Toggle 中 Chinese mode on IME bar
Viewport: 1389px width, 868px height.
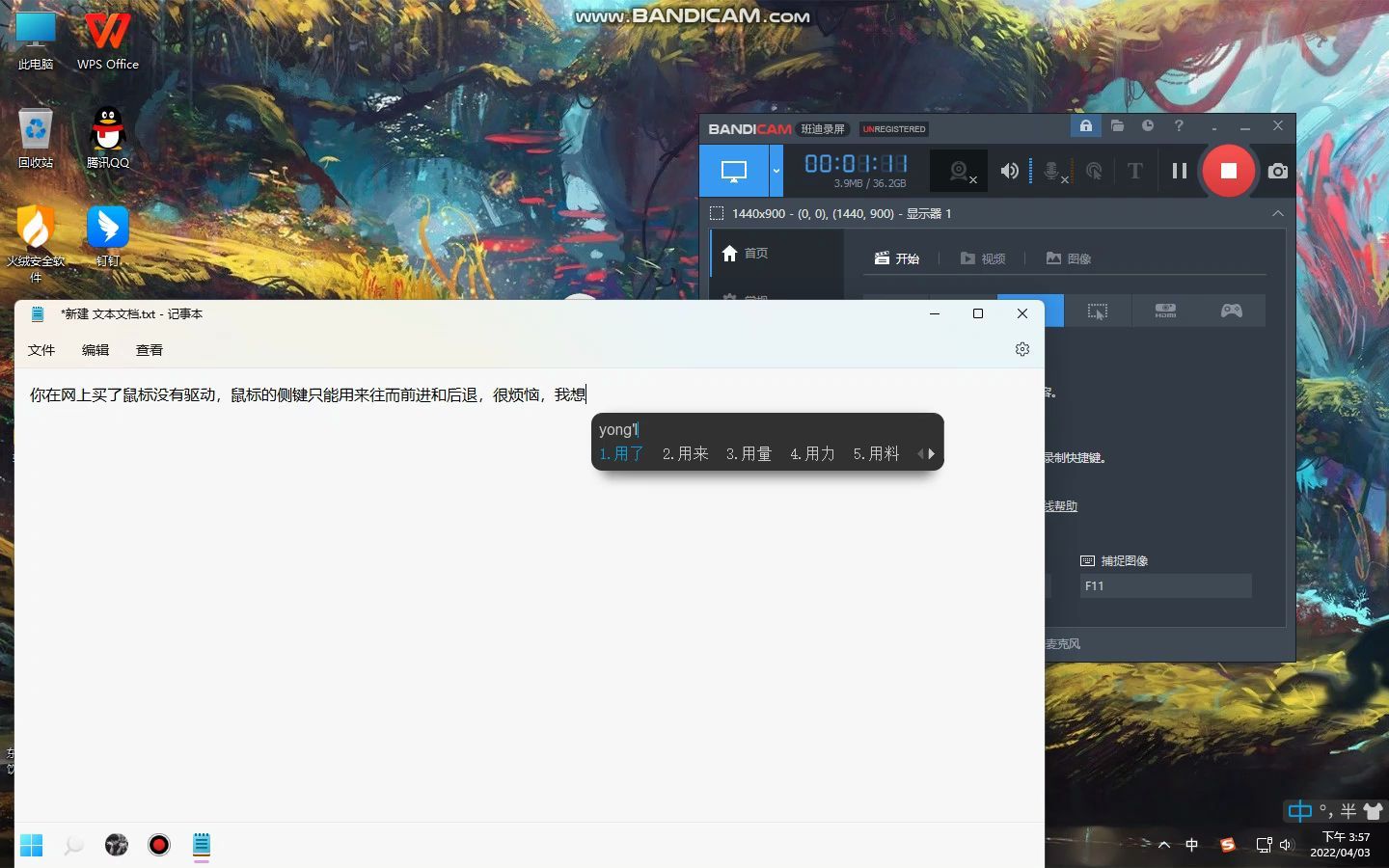(1300, 811)
